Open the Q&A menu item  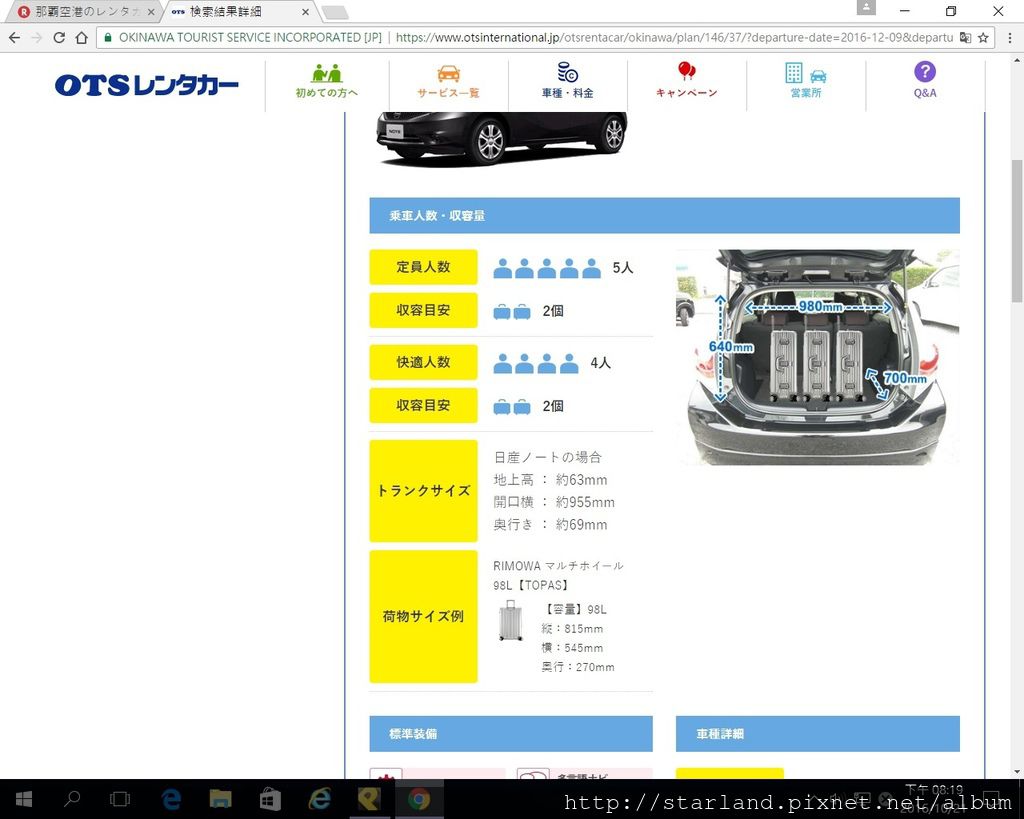(925, 80)
